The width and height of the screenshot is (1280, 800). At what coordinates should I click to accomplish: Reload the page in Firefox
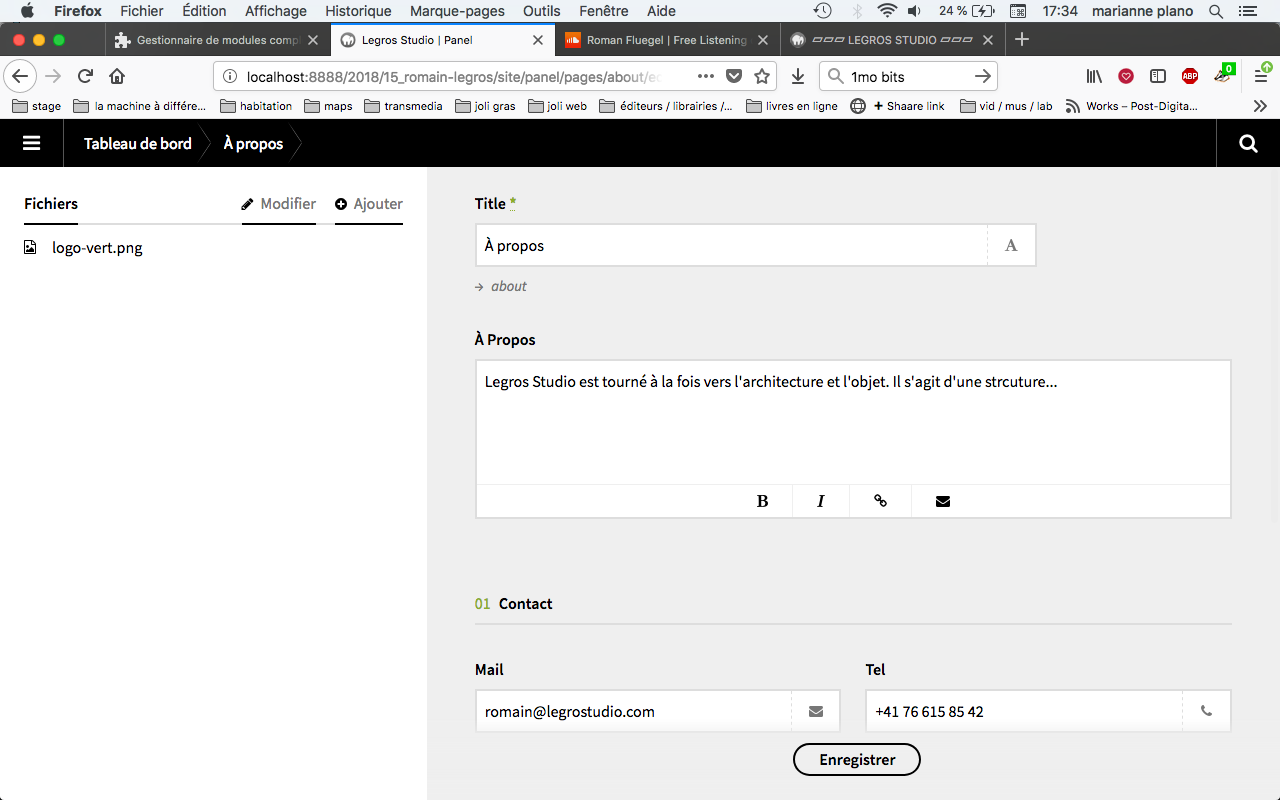click(x=86, y=76)
